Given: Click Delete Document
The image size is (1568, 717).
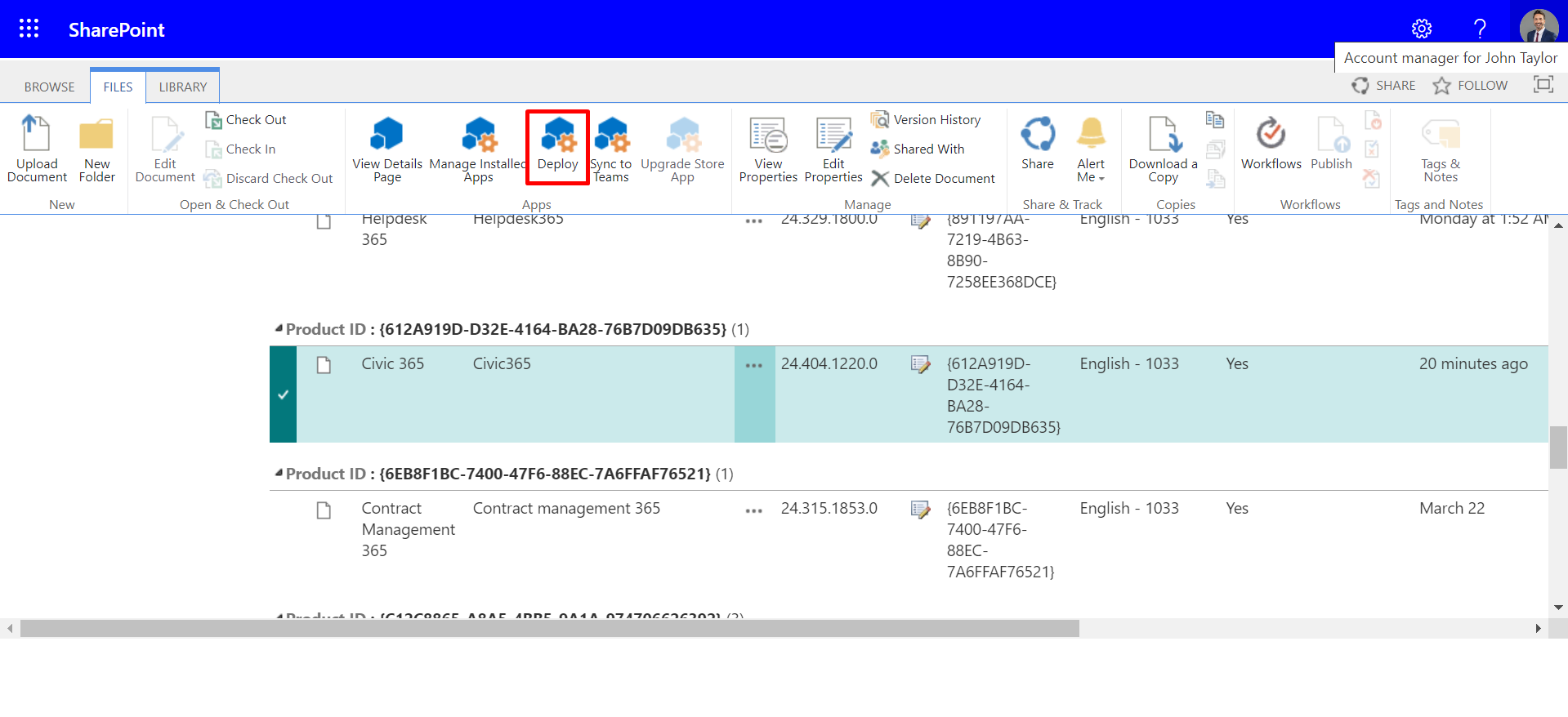Looking at the screenshot, I should 933,179.
